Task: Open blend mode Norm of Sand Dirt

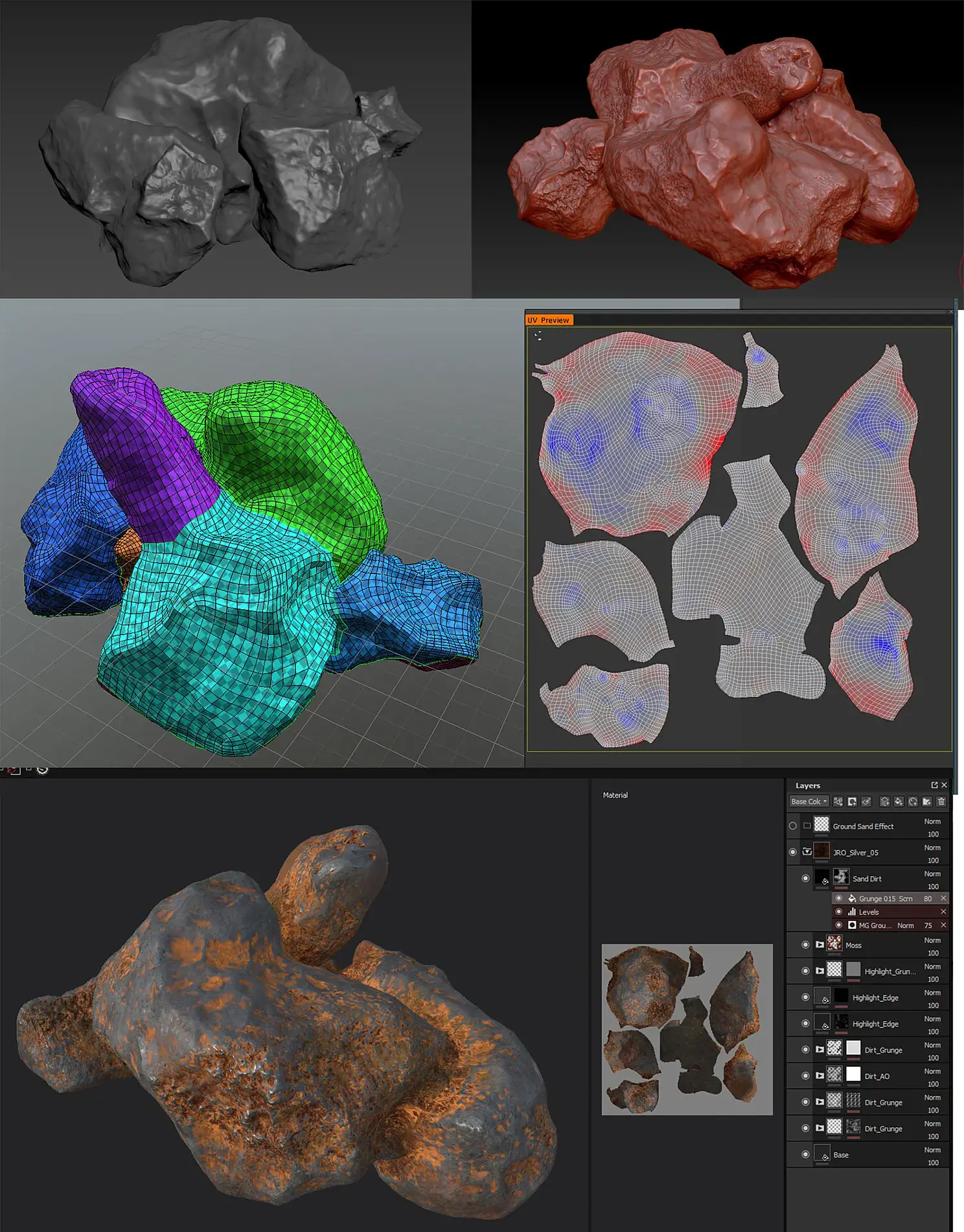Action: pyautogui.click(x=932, y=874)
